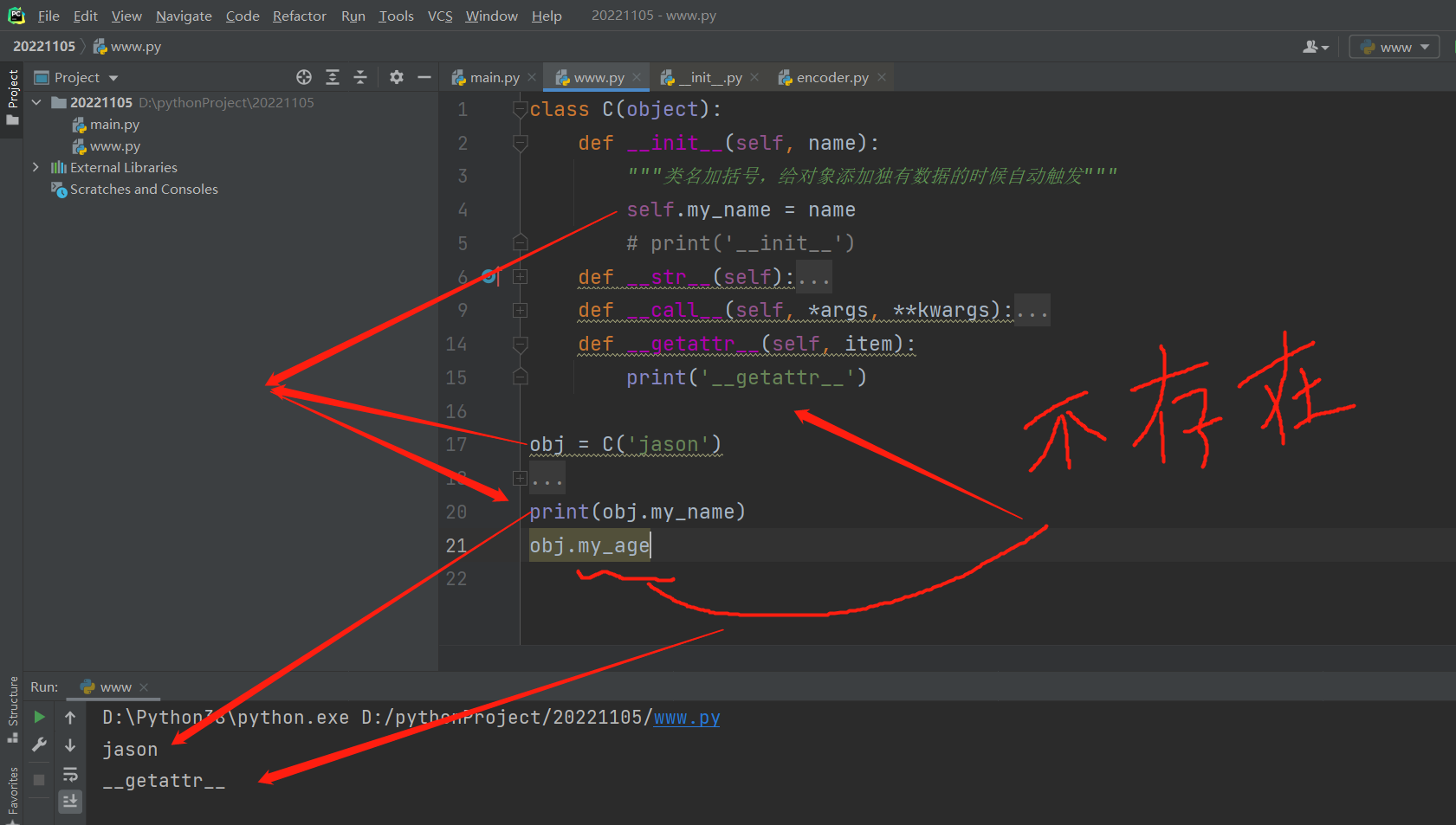The width and height of the screenshot is (1456, 825).
Task: Open run configuration wrench settings
Action: 39,744
